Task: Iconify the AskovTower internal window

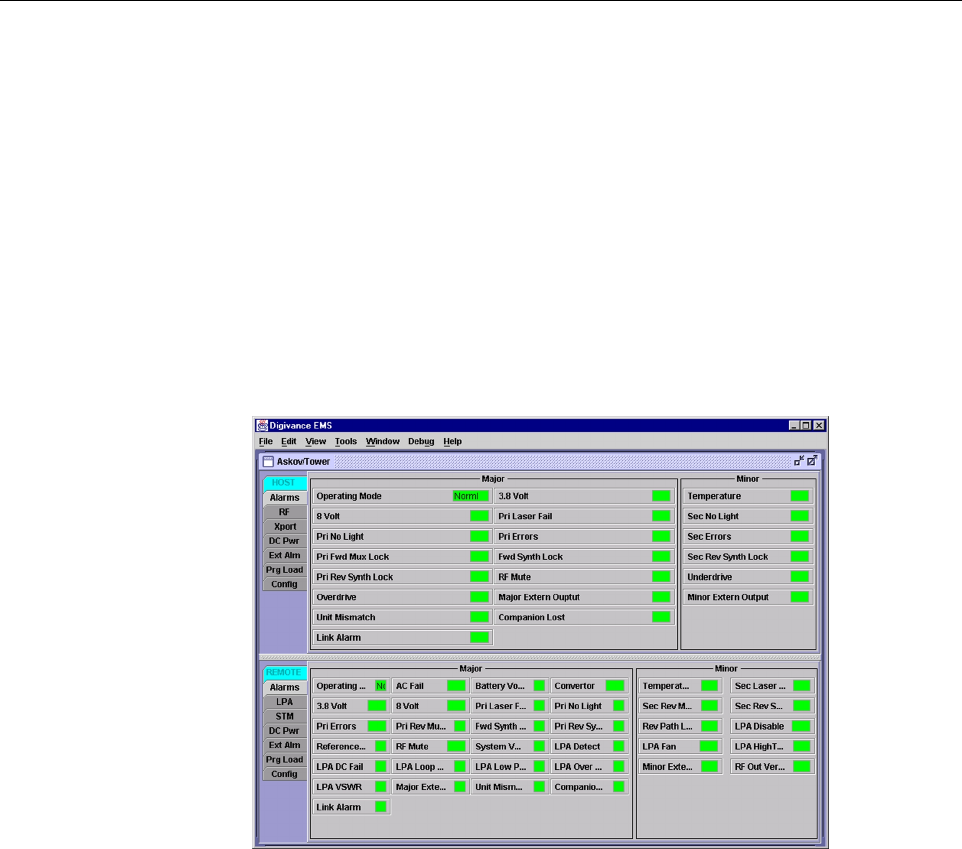Action: coord(799,461)
